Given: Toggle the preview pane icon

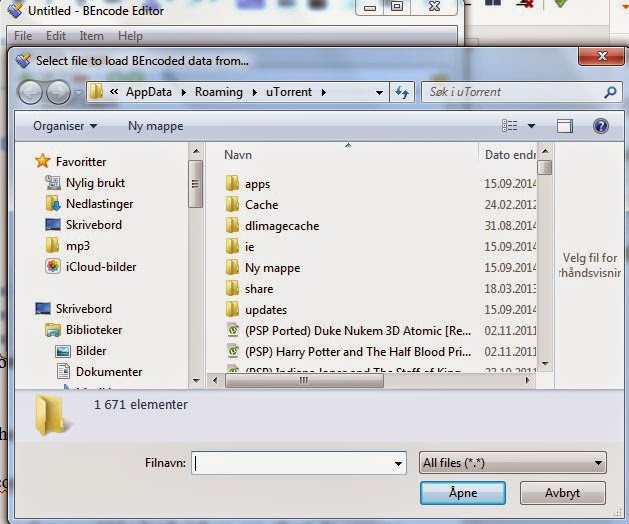Looking at the screenshot, I should [565, 126].
